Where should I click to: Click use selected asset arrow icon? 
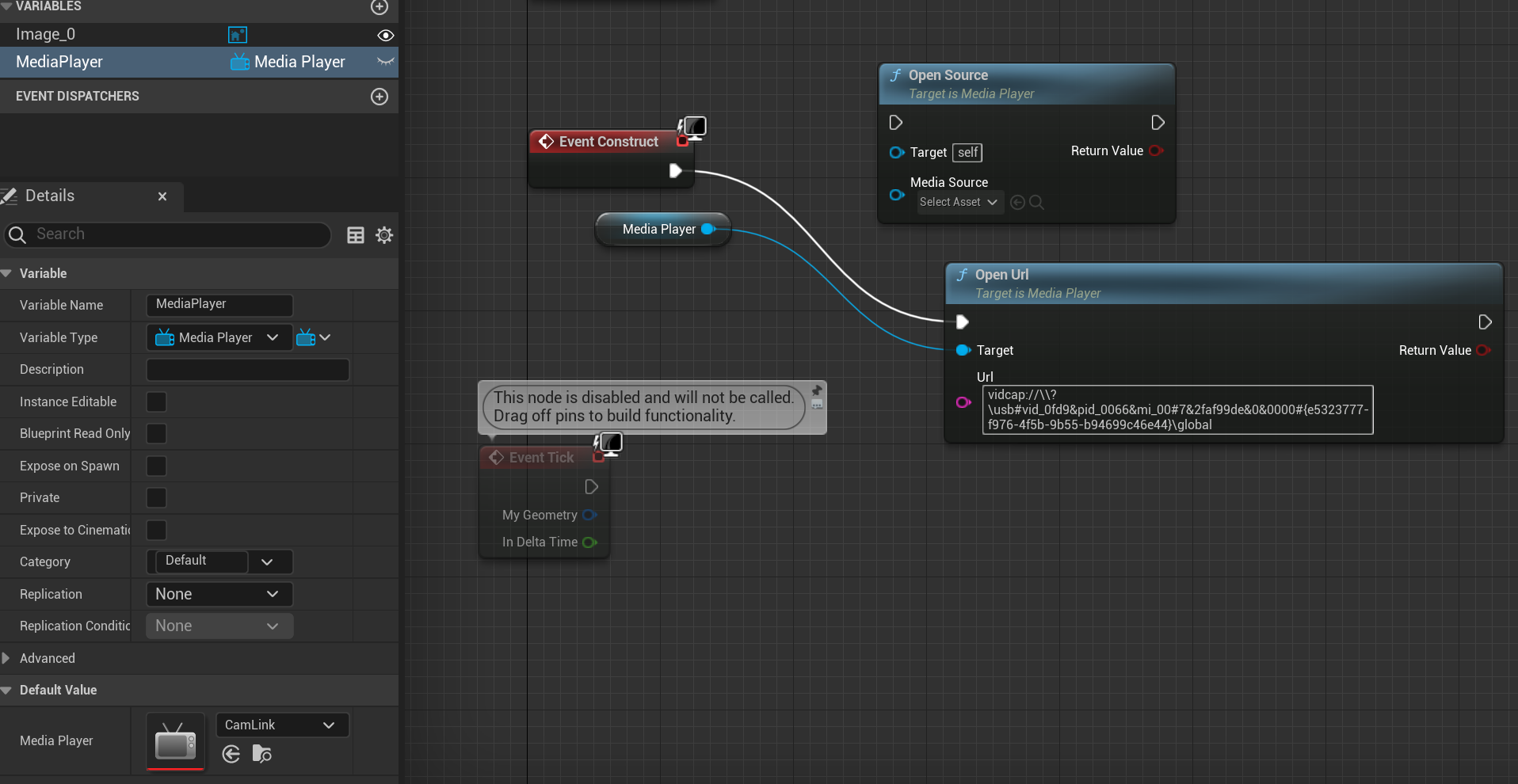pos(231,754)
